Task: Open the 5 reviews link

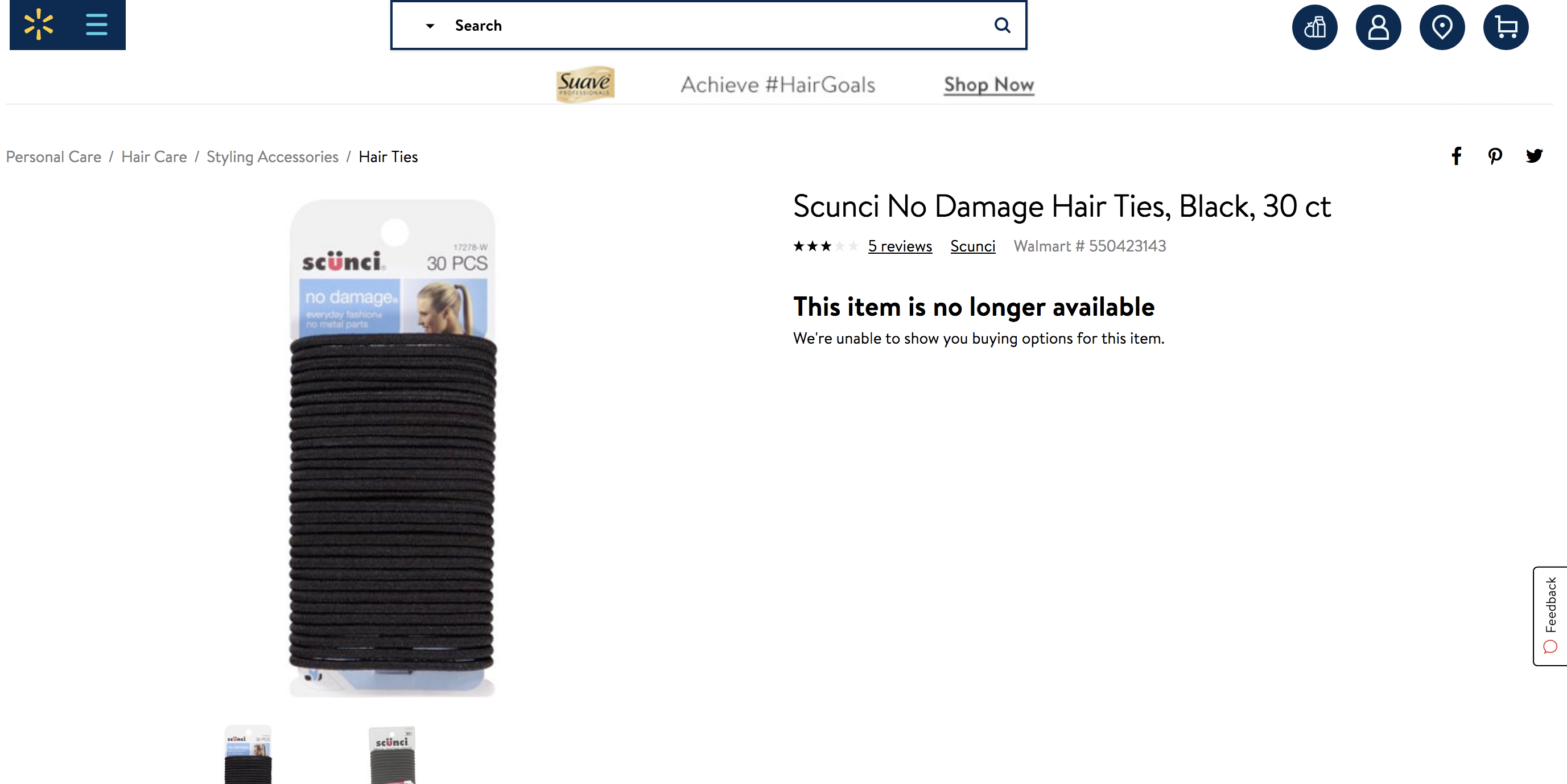Action: pos(900,246)
